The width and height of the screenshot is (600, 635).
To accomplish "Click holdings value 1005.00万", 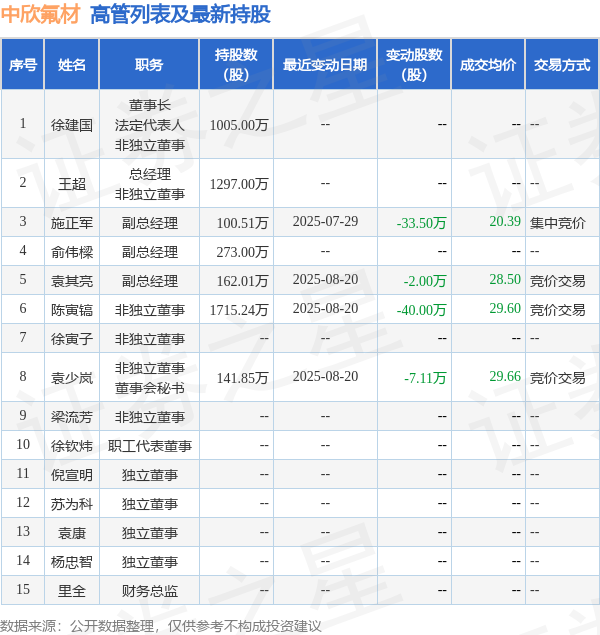I will 239,125.
